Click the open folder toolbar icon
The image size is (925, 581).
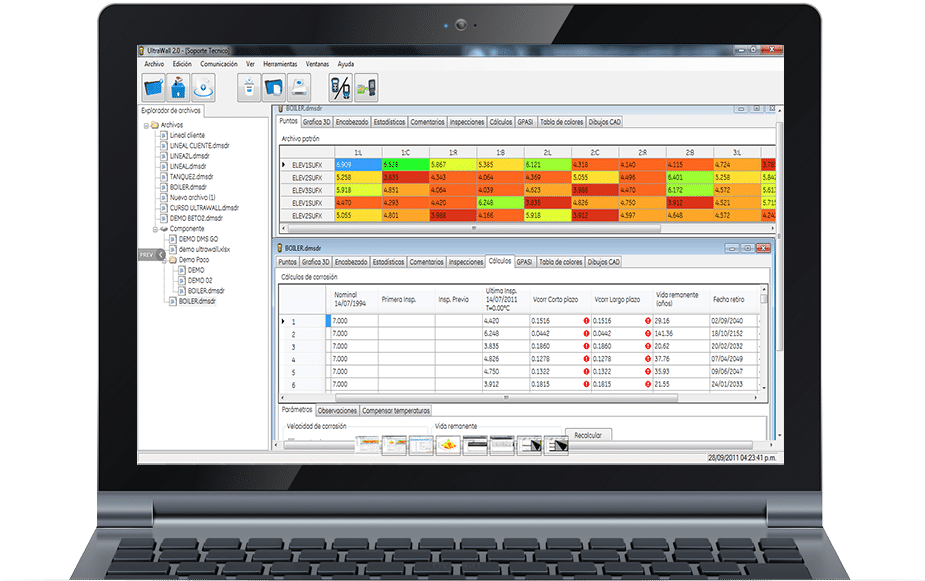(x=152, y=87)
